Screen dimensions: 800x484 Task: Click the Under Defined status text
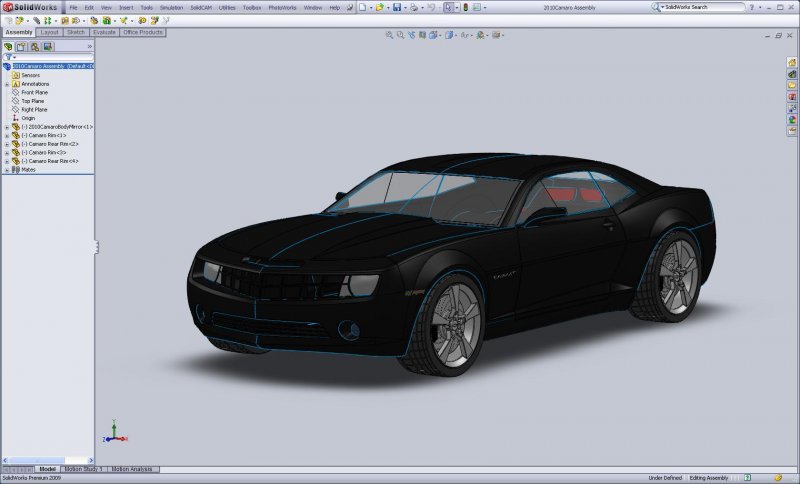pyautogui.click(x=665, y=478)
